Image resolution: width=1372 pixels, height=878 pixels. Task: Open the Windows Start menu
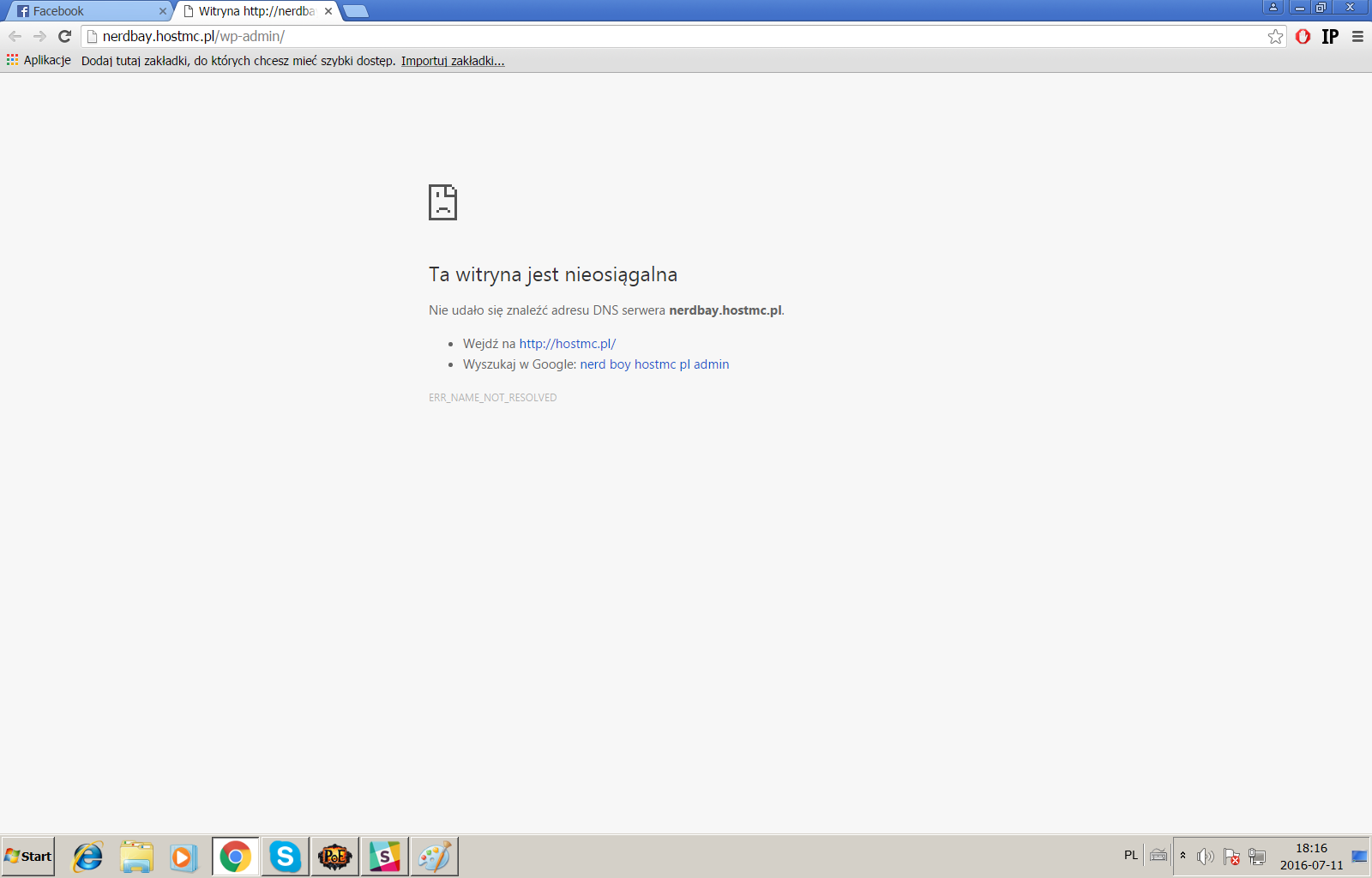[28, 856]
